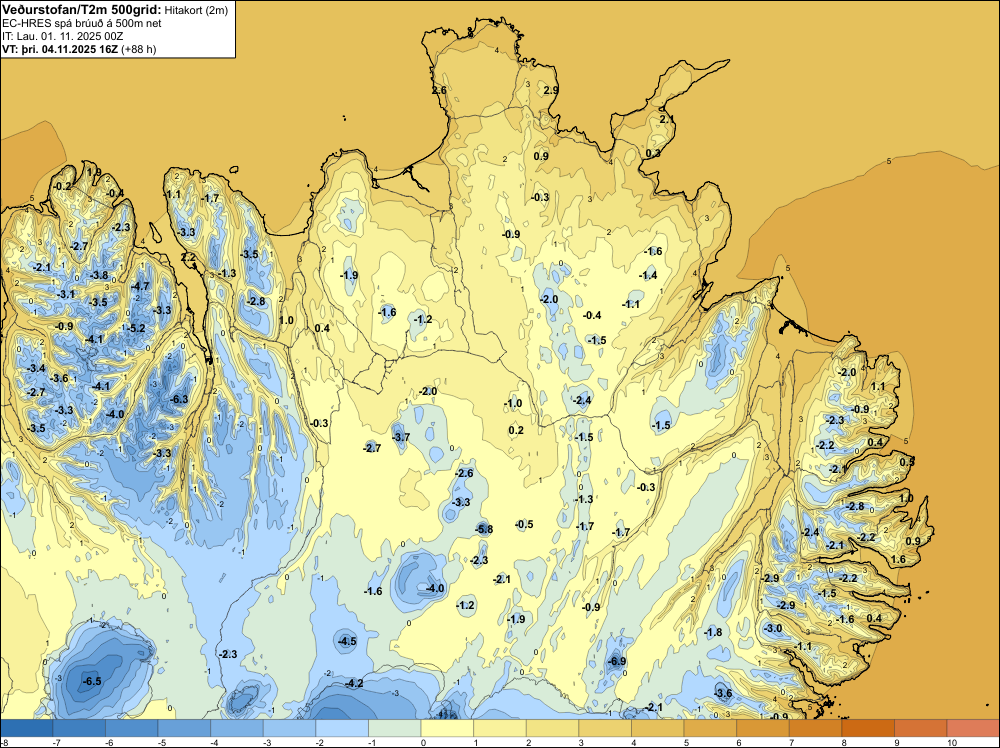Click the '-1.0' temperature value
This screenshot has height=748, width=1000.
513,403
